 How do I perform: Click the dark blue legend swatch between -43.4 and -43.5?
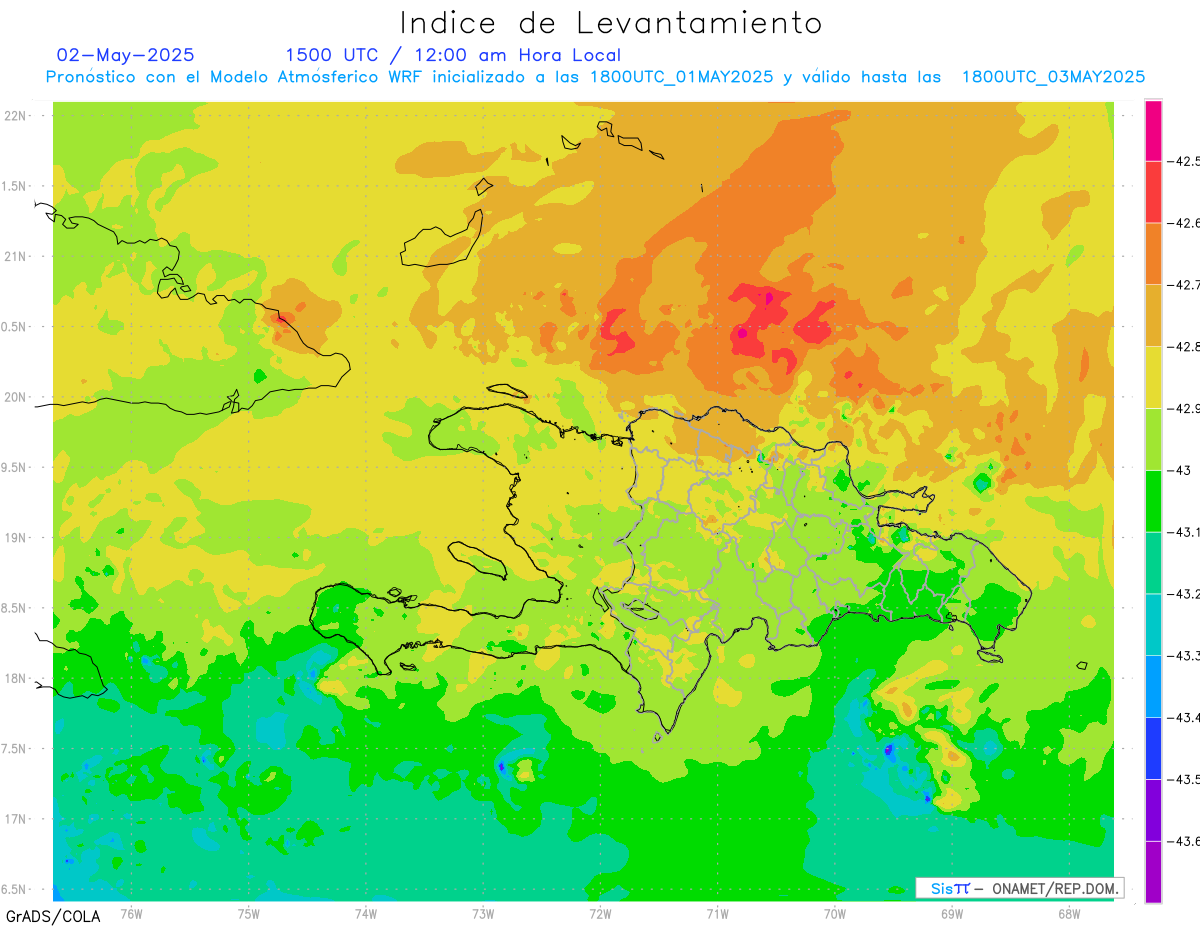[x=1153, y=749]
